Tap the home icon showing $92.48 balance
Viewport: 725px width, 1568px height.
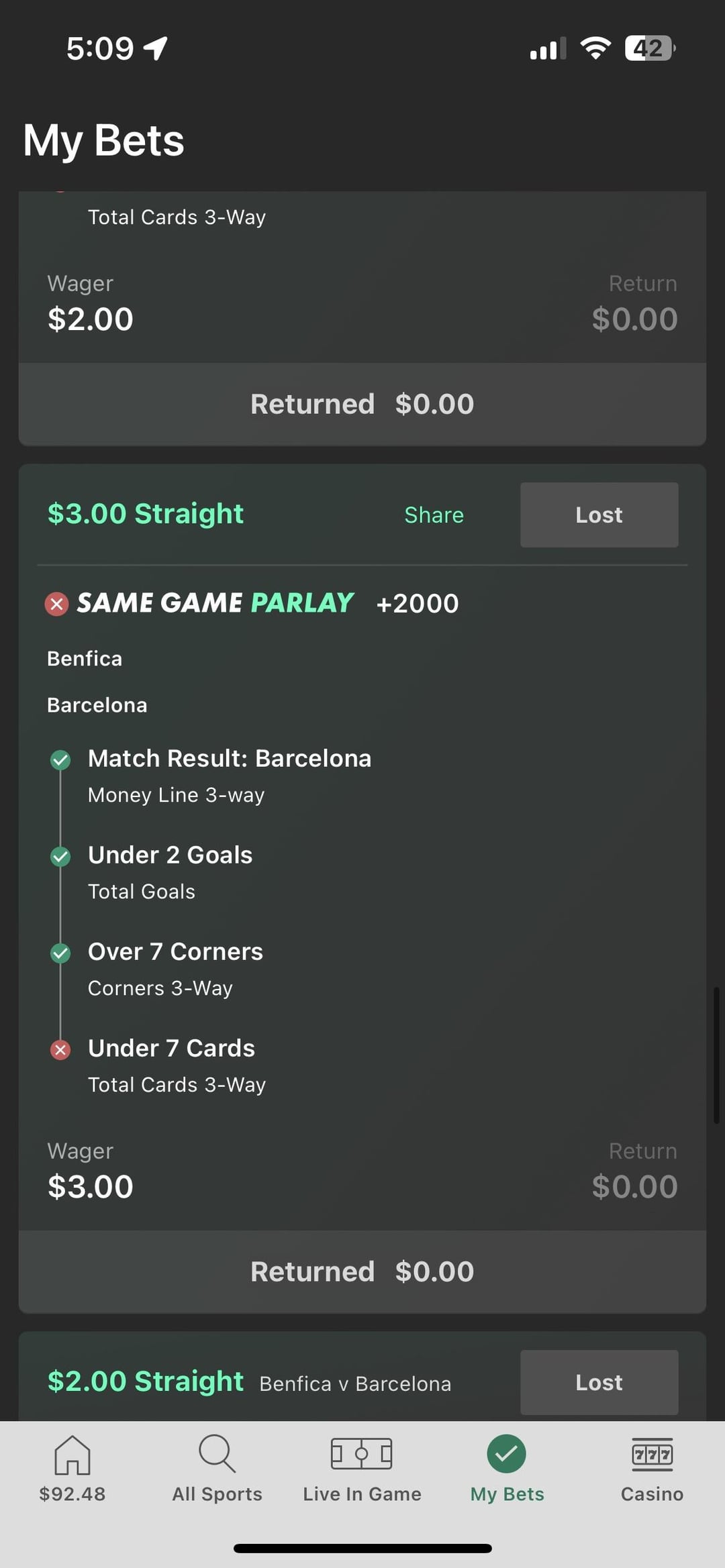pyautogui.click(x=72, y=1455)
